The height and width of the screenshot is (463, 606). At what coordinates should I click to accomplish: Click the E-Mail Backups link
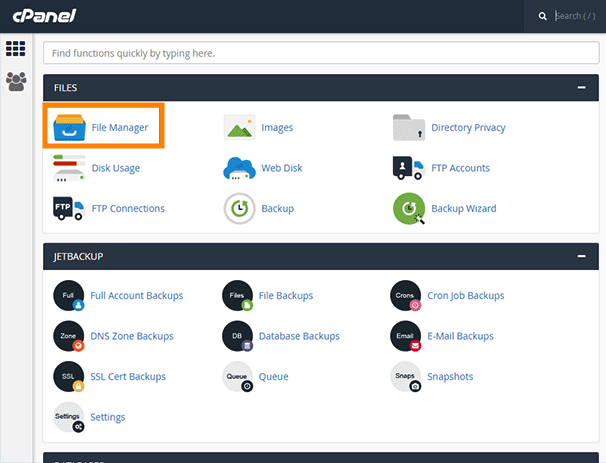[x=462, y=336]
